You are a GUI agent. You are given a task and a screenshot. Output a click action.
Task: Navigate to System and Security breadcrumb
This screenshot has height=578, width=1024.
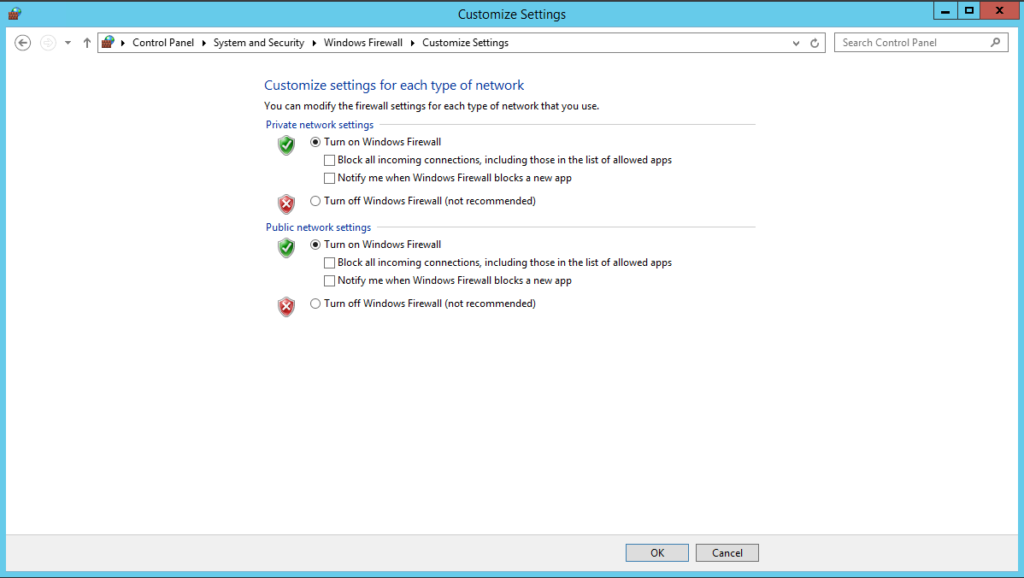(x=259, y=42)
